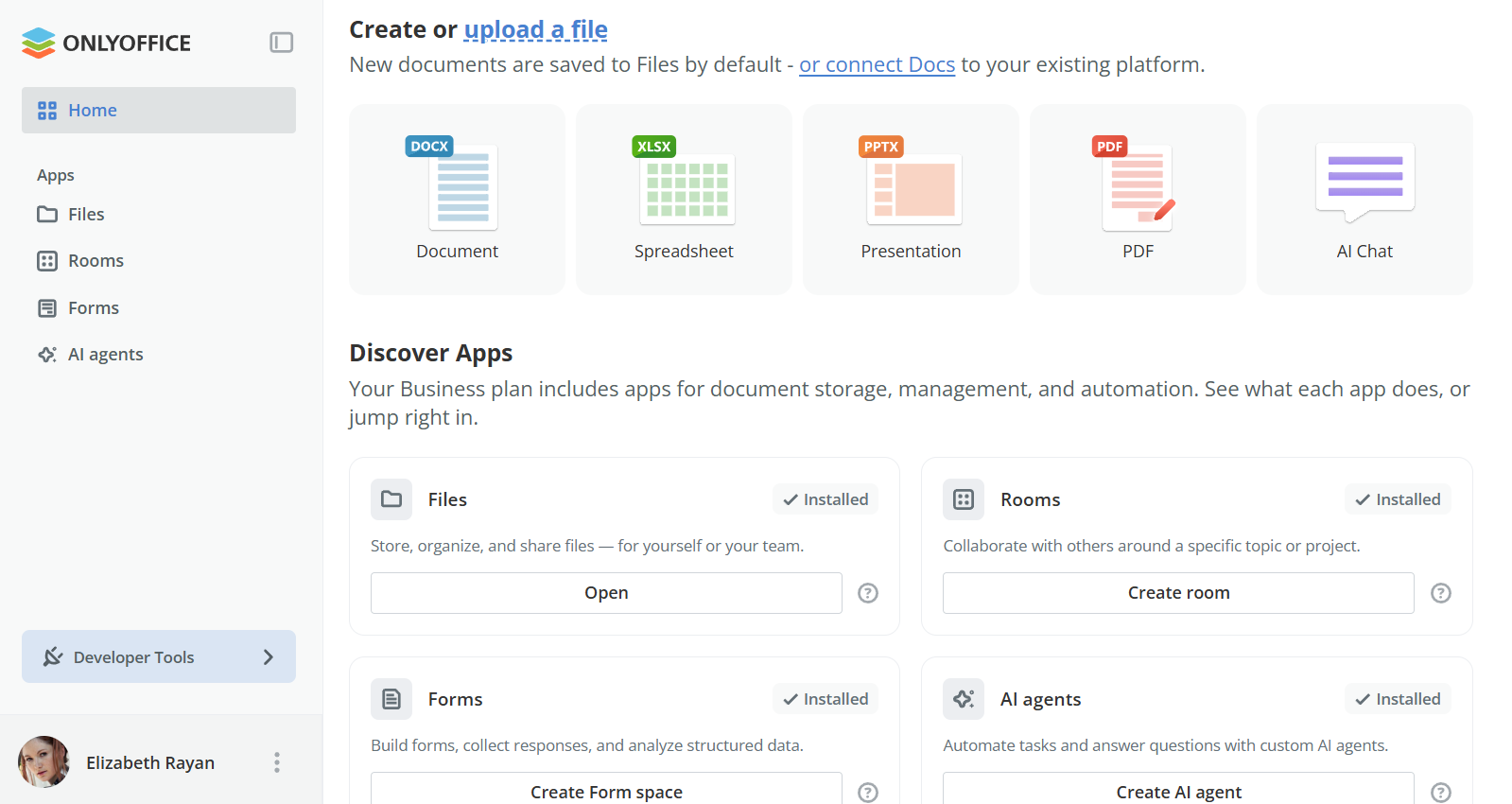Start an AI Chat
This screenshot has height=804, width=1512.
[1364, 200]
